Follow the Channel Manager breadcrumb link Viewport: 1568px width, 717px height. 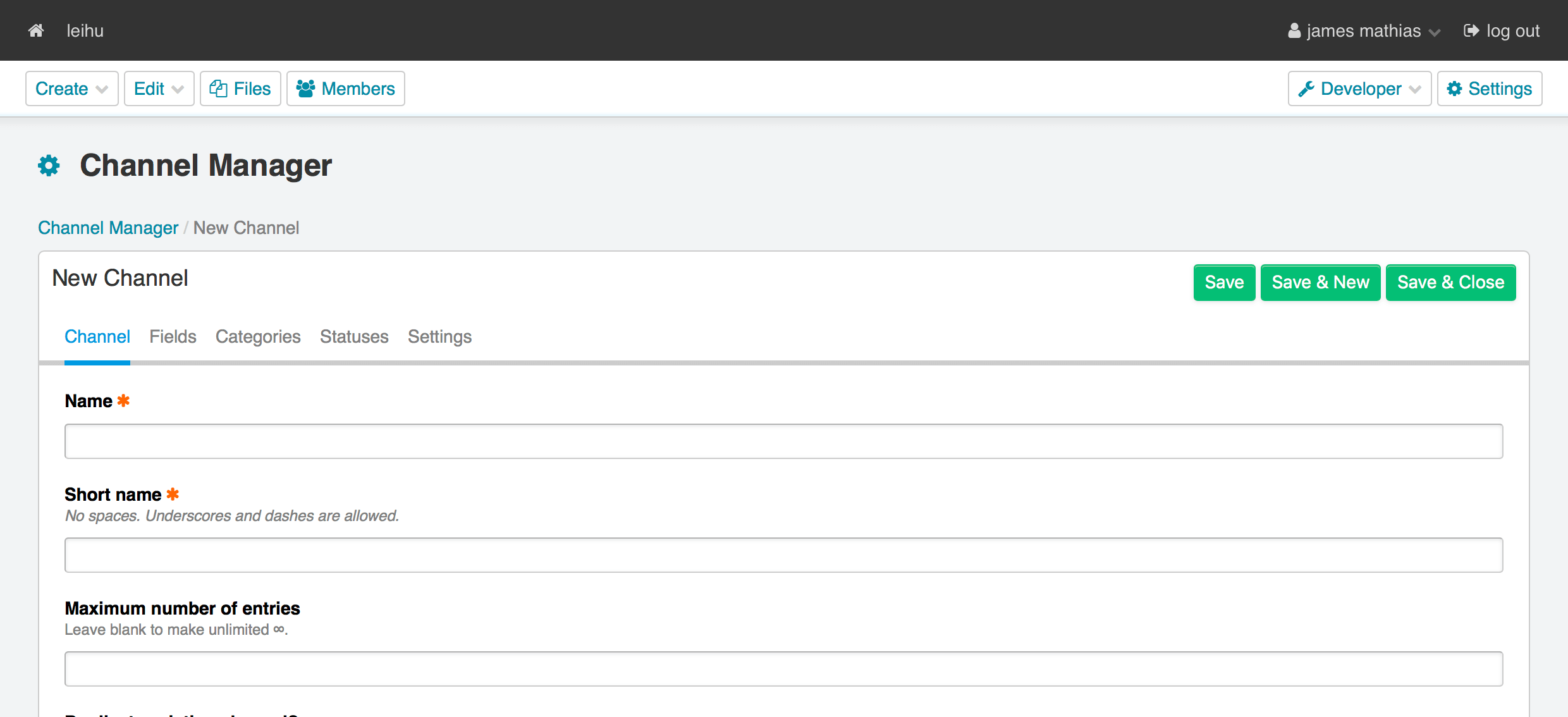[x=108, y=228]
